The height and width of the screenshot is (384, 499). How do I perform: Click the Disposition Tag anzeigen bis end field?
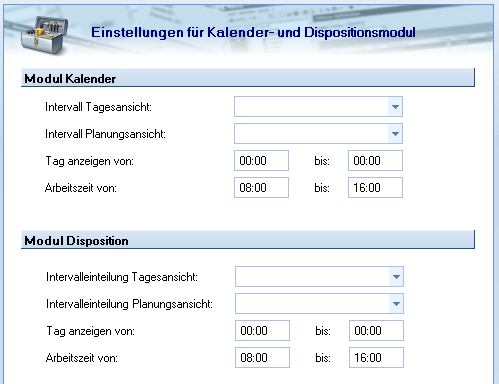pyautogui.click(x=376, y=331)
